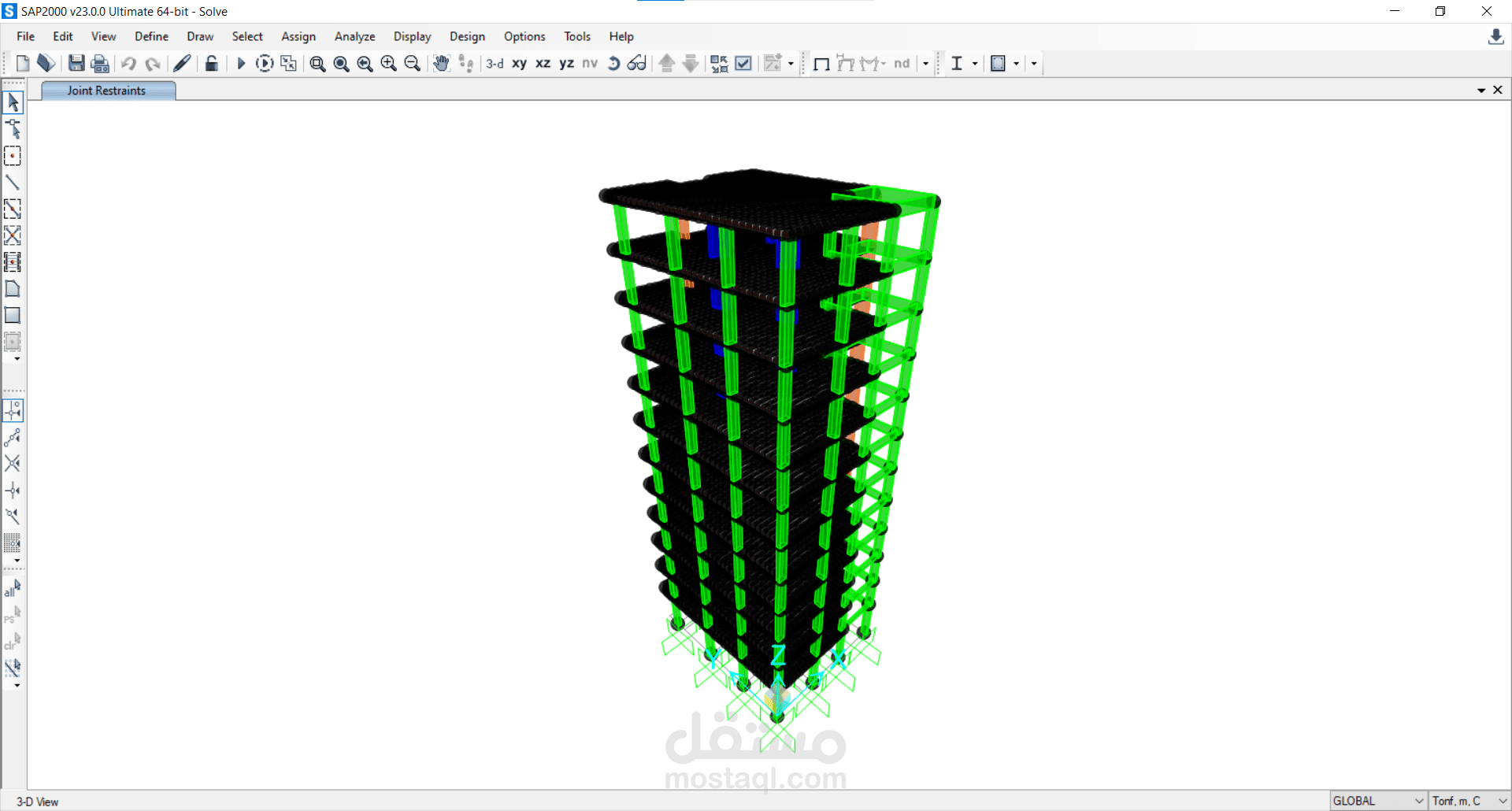Toggle snap to perpendicular projections

(x=13, y=491)
